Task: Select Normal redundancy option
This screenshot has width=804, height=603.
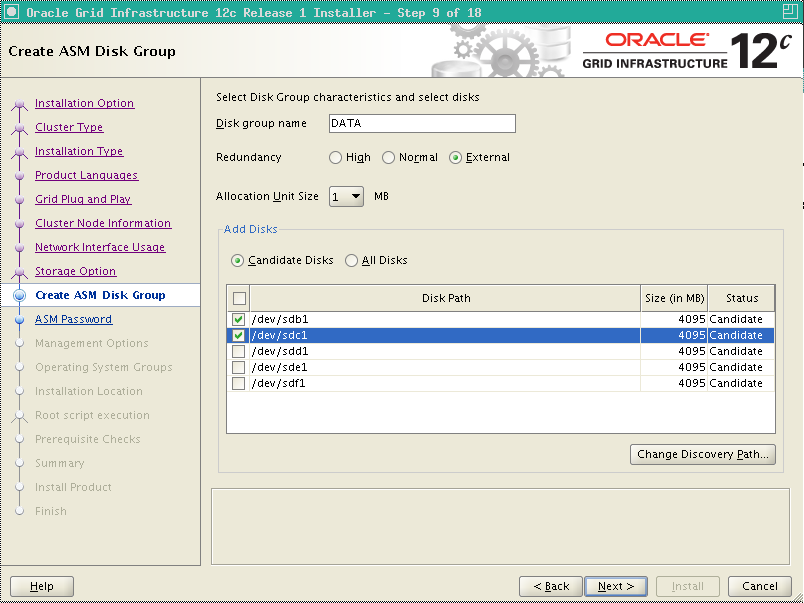Action: point(389,157)
